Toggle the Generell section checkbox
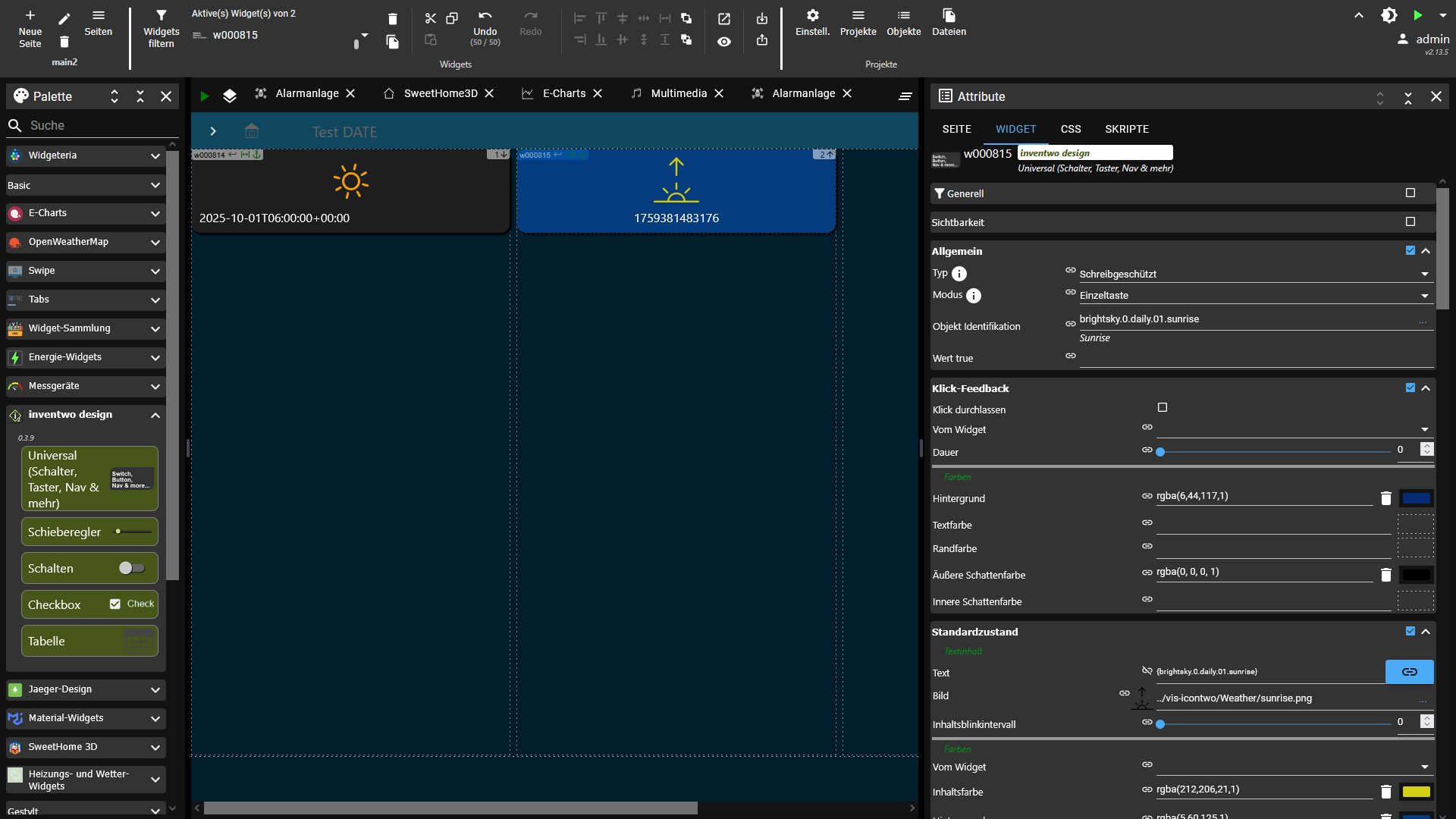 point(1410,193)
